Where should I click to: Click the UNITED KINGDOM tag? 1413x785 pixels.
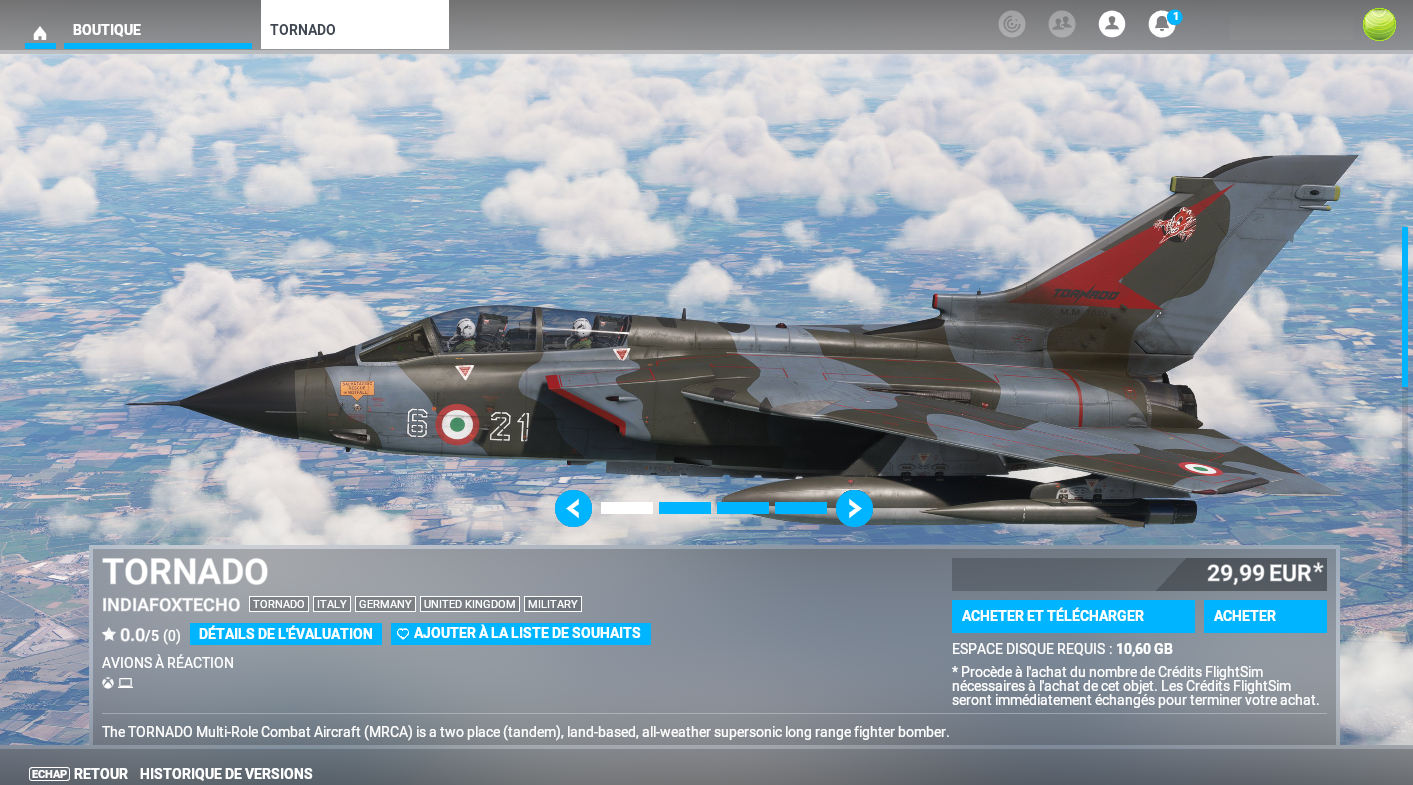coord(470,604)
